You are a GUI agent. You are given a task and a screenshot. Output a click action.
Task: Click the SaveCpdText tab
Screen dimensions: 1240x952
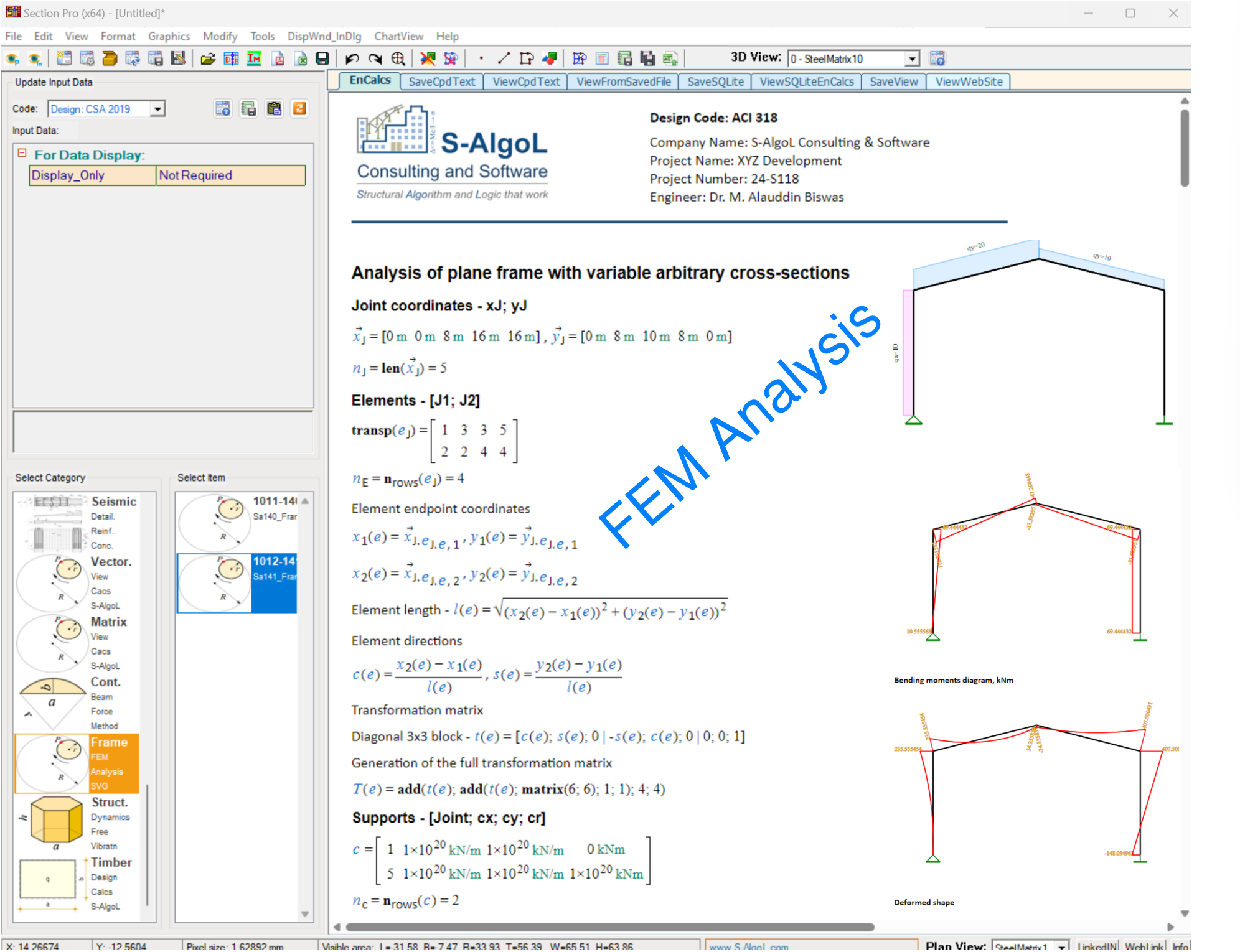(441, 82)
